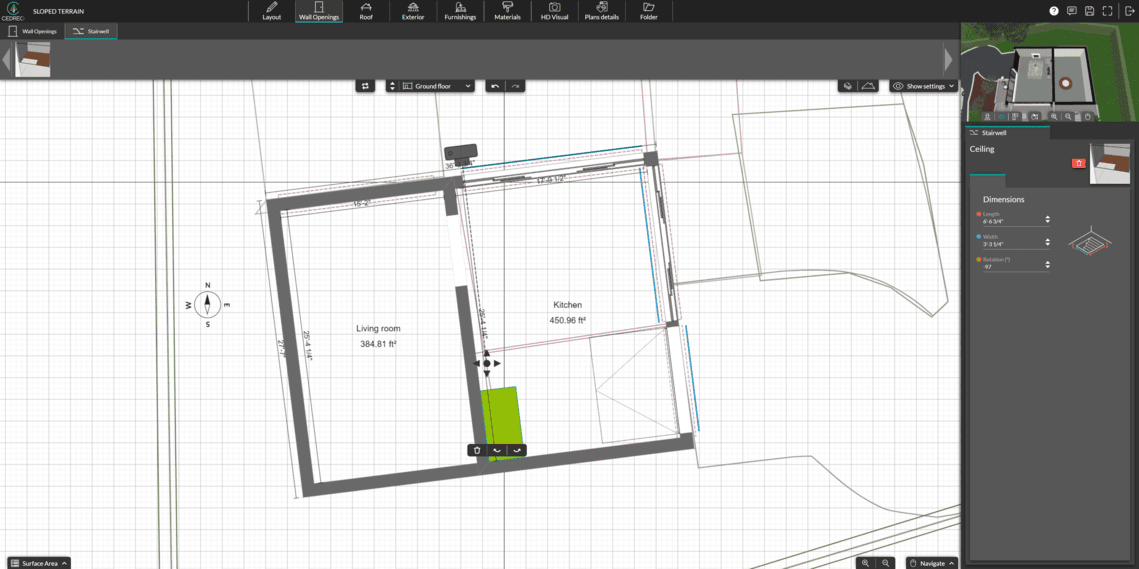This screenshot has height=569, width=1139.
Task: Open the Furnishings section
Action: [460, 11]
